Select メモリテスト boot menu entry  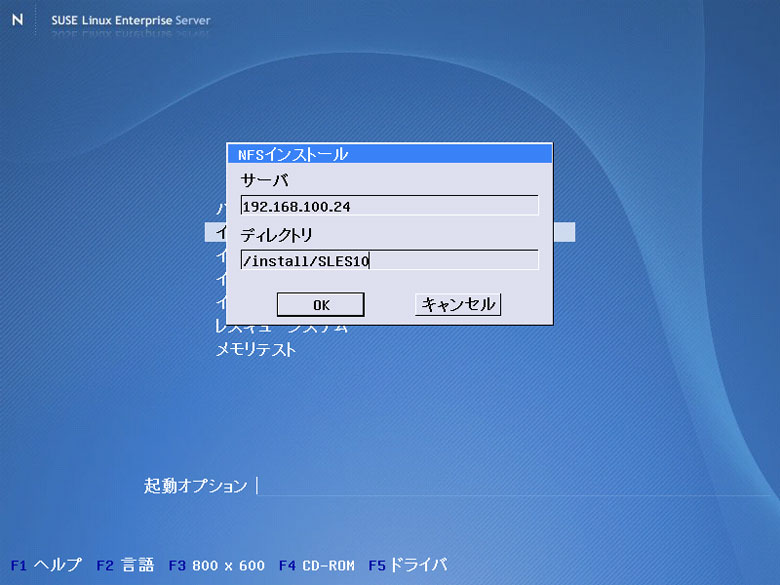[256, 349]
